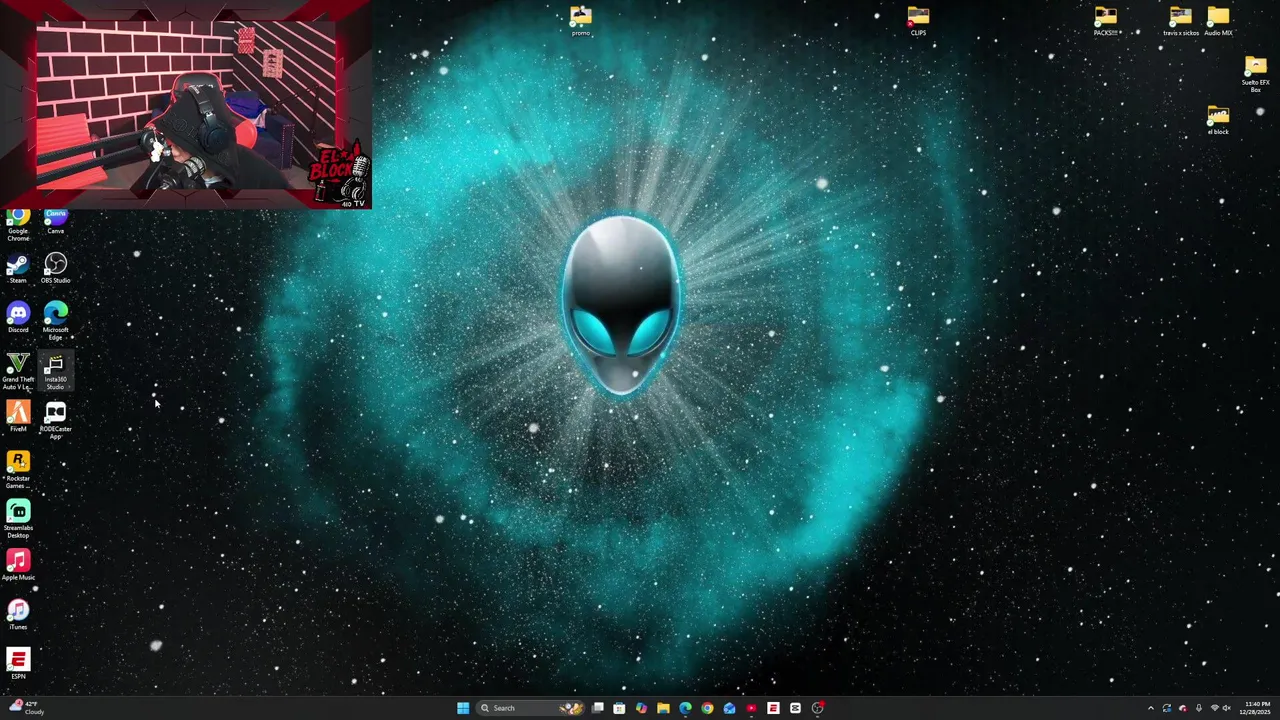Select the Steam desktop icon
Screen dimensions: 1280x720
click(x=18, y=268)
